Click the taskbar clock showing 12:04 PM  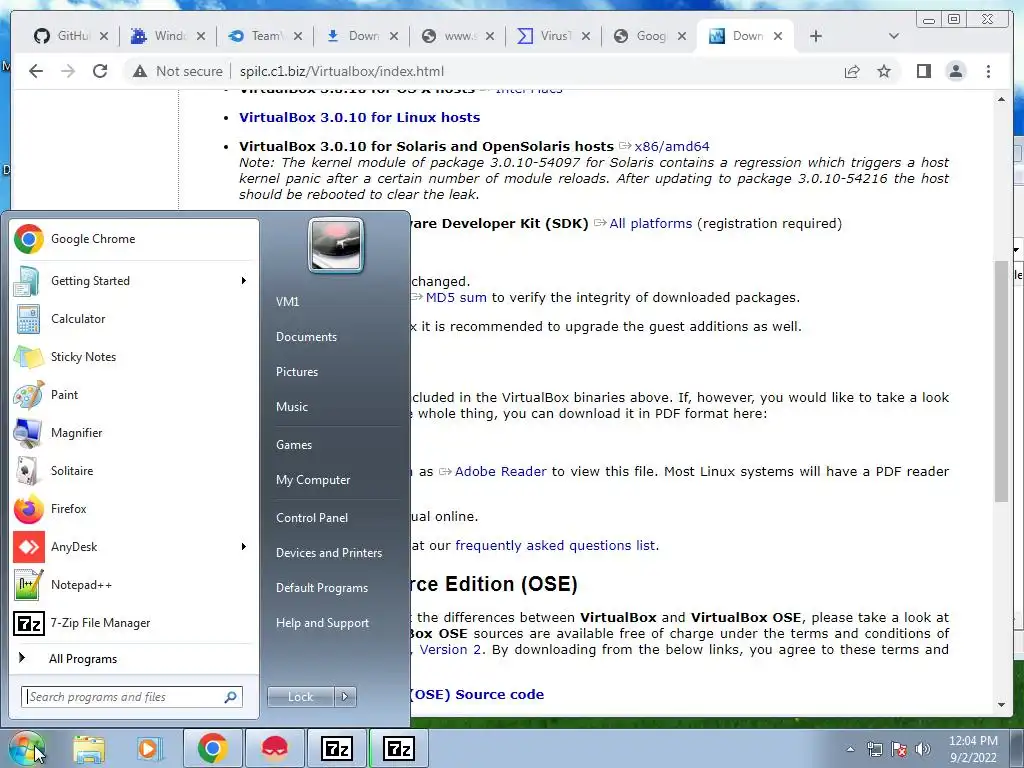pyautogui.click(x=973, y=749)
